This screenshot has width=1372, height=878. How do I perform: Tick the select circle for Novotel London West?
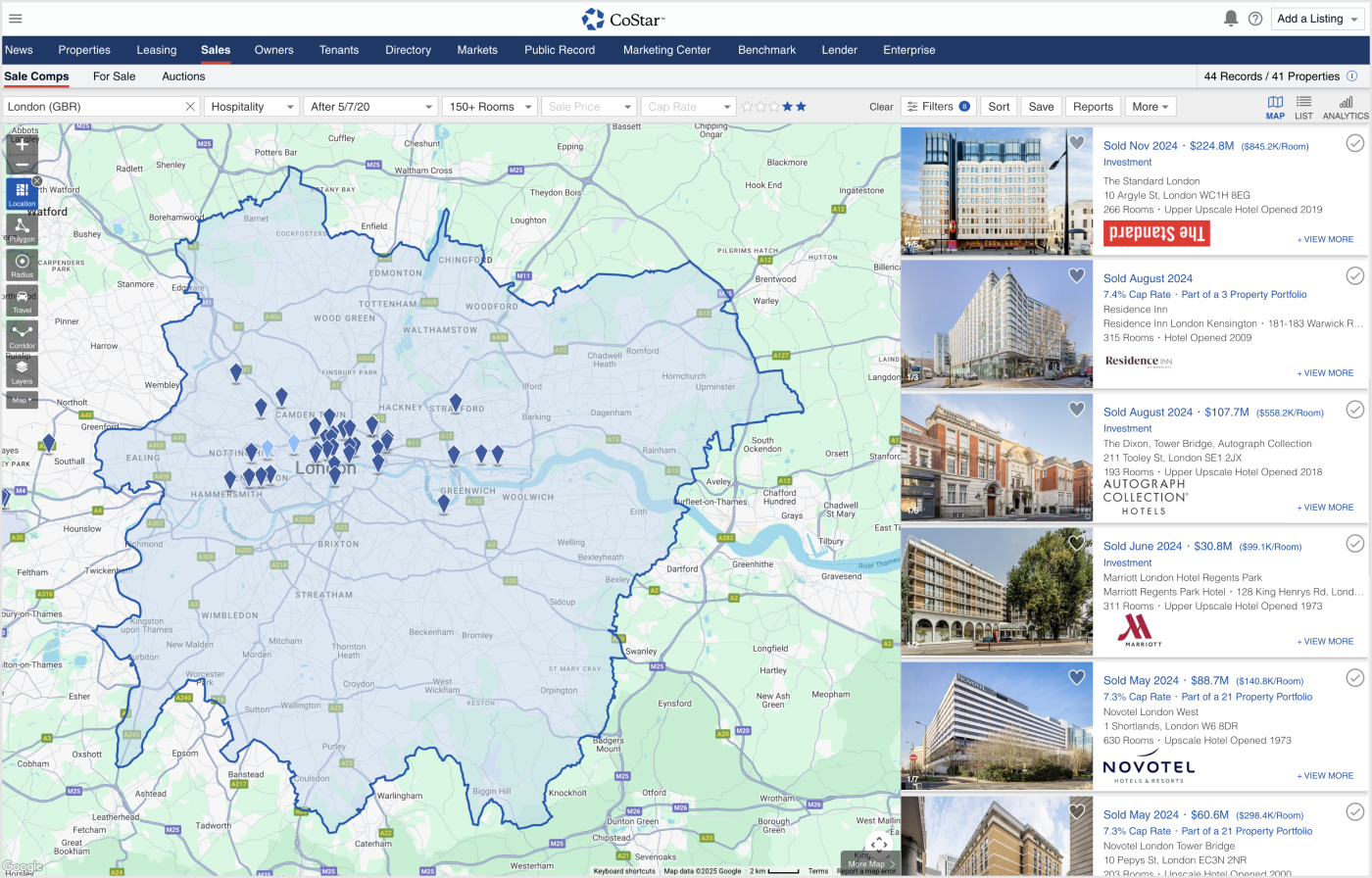pos(1354,677)
